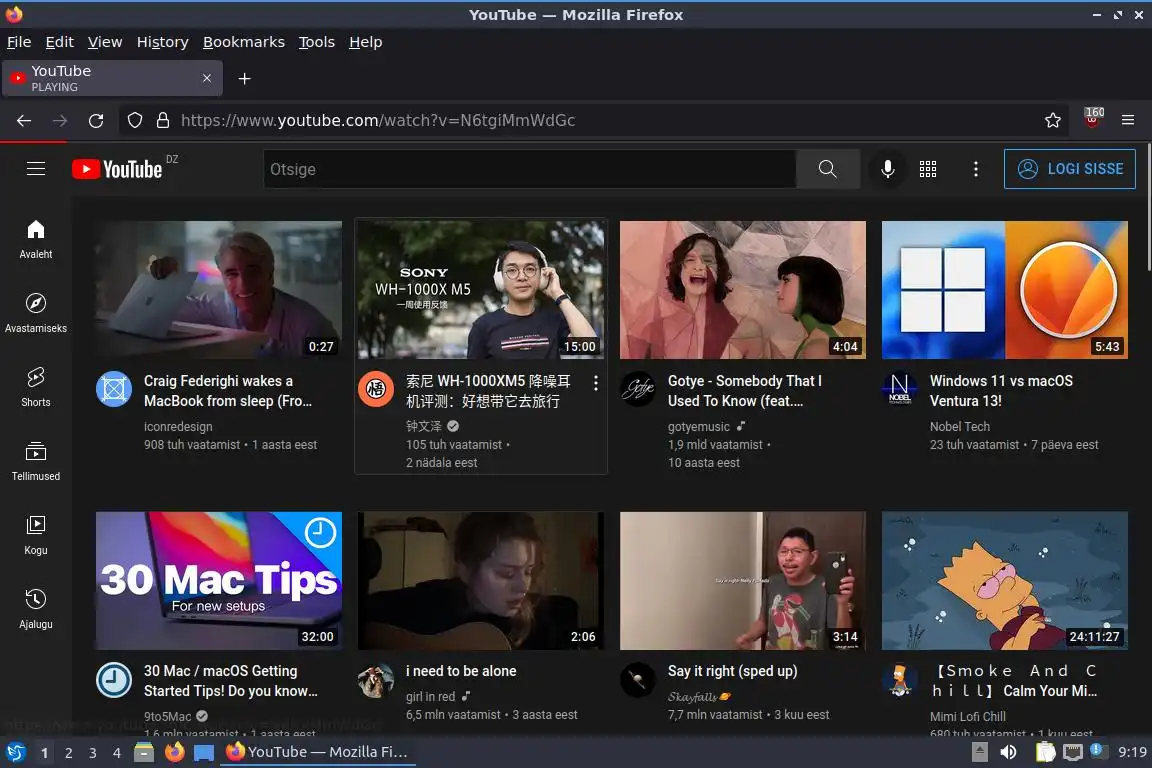Viewport: 1152px width, 768px height.
Task: Open the taskbar start menu icon
Action: [x=15, y=752]
